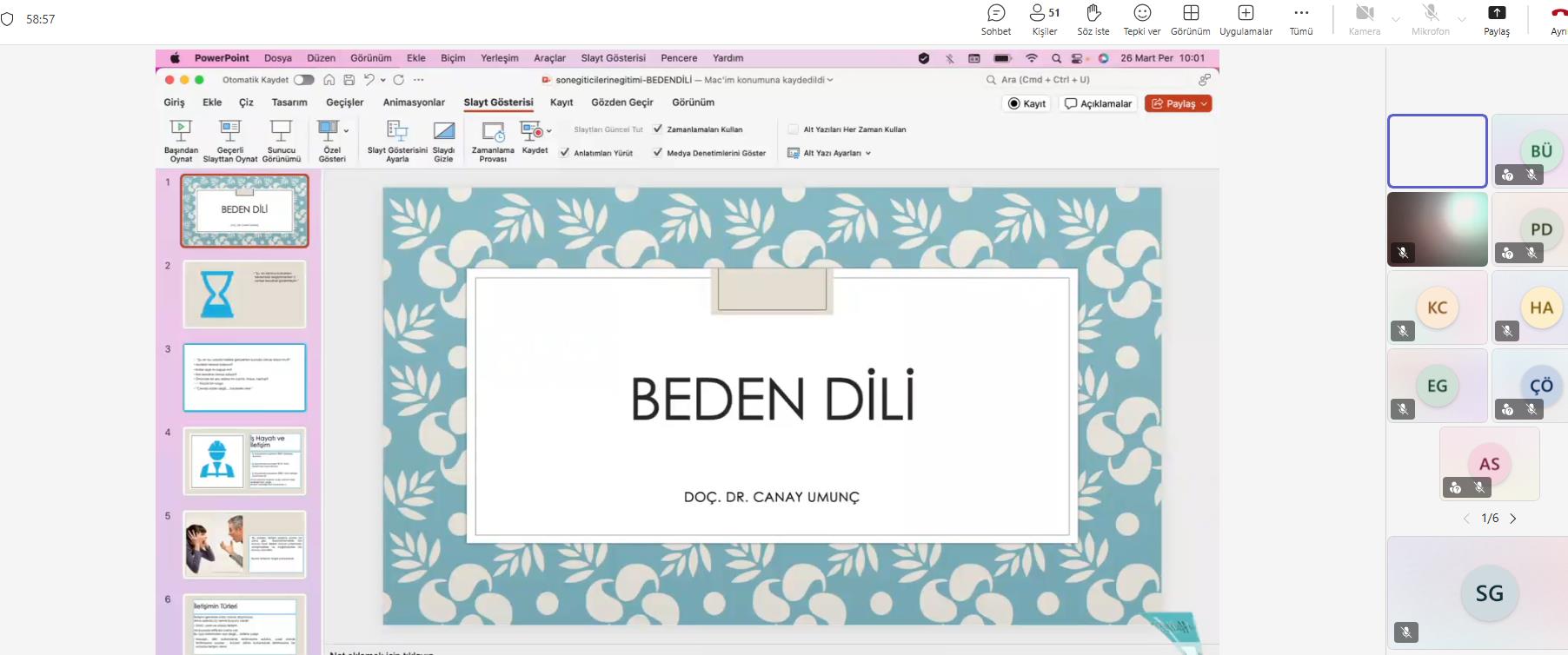
Task: Click the Kayıt record button
Action: point(1027,104)
